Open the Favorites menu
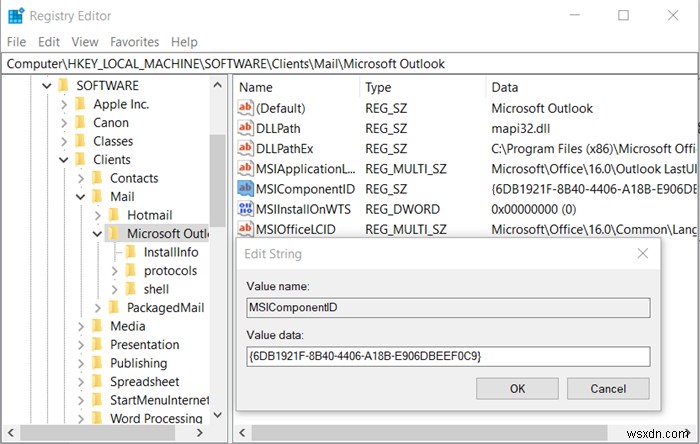This screenshot has width=700, height=444. click(135, 42)
